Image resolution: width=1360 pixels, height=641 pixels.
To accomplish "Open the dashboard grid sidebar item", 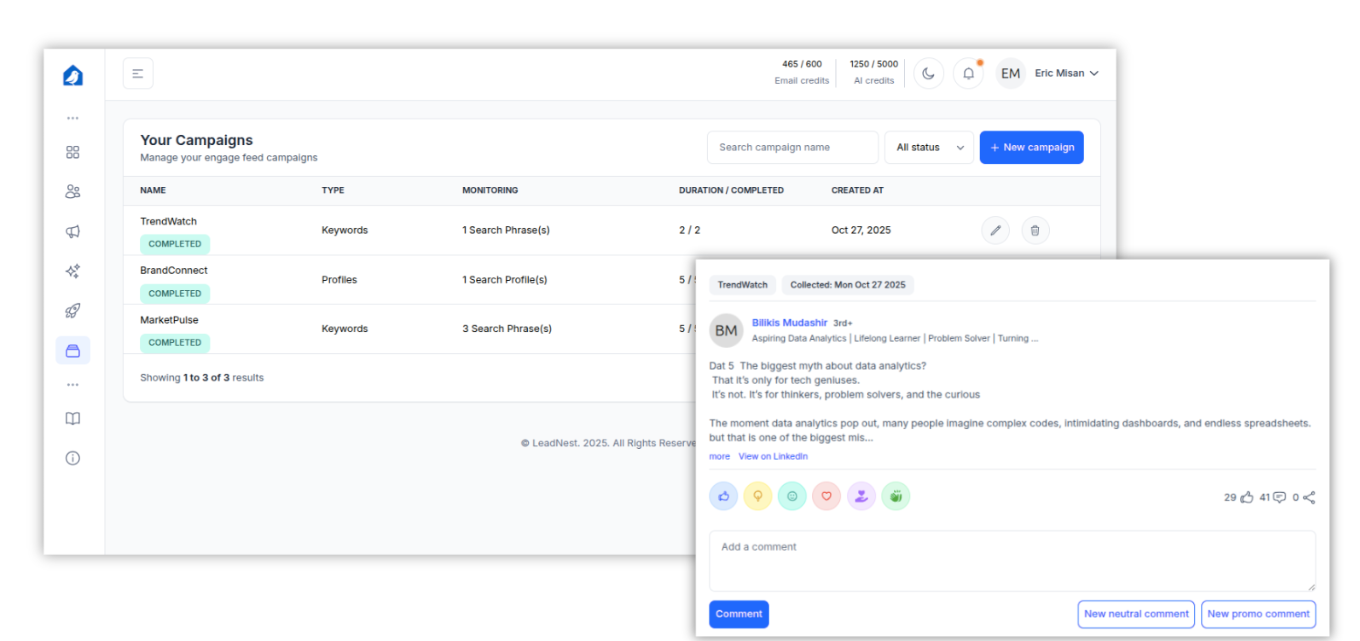I will pos(72,152).
